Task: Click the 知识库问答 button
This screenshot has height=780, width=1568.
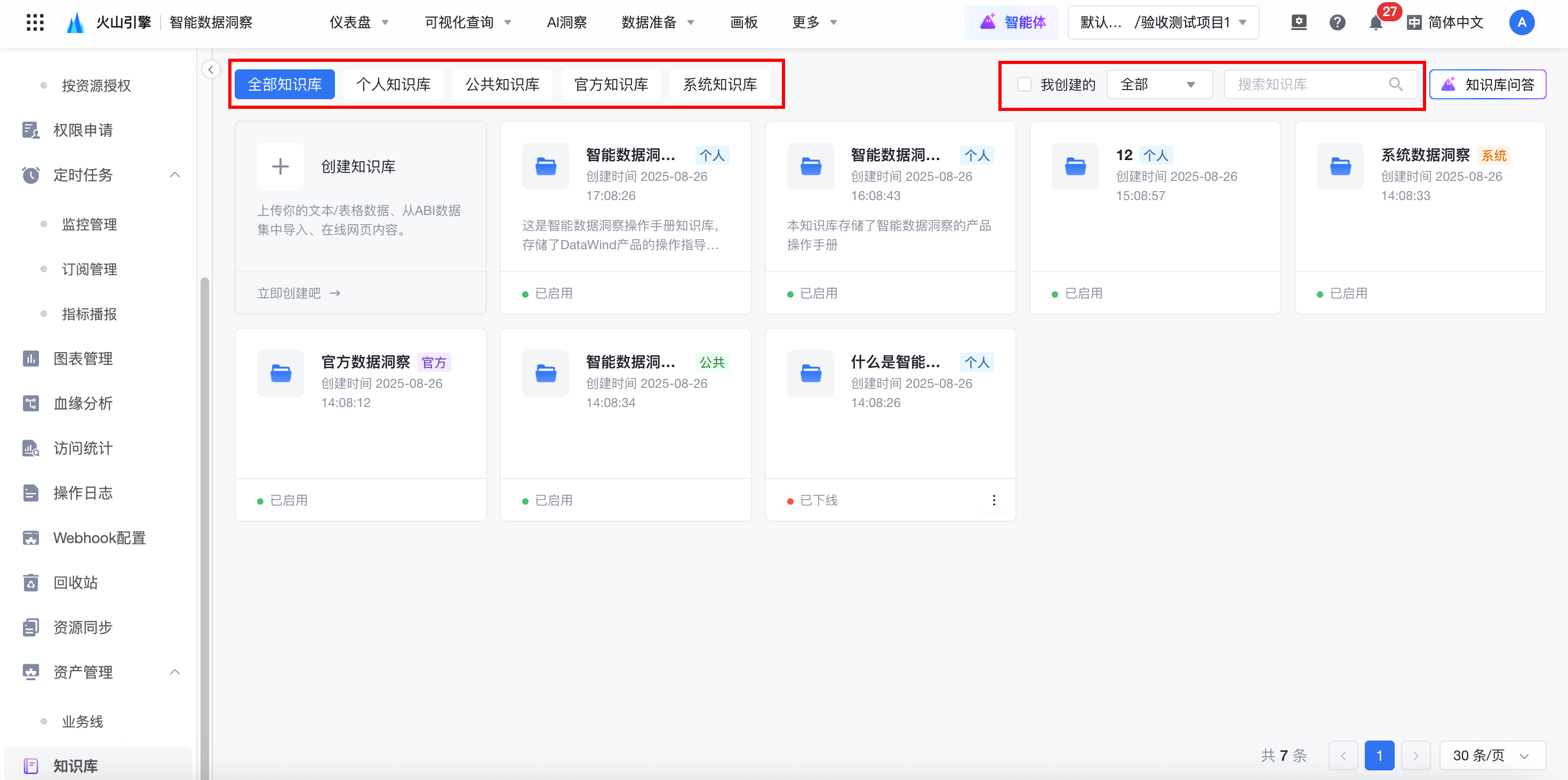Action: 1487,84
